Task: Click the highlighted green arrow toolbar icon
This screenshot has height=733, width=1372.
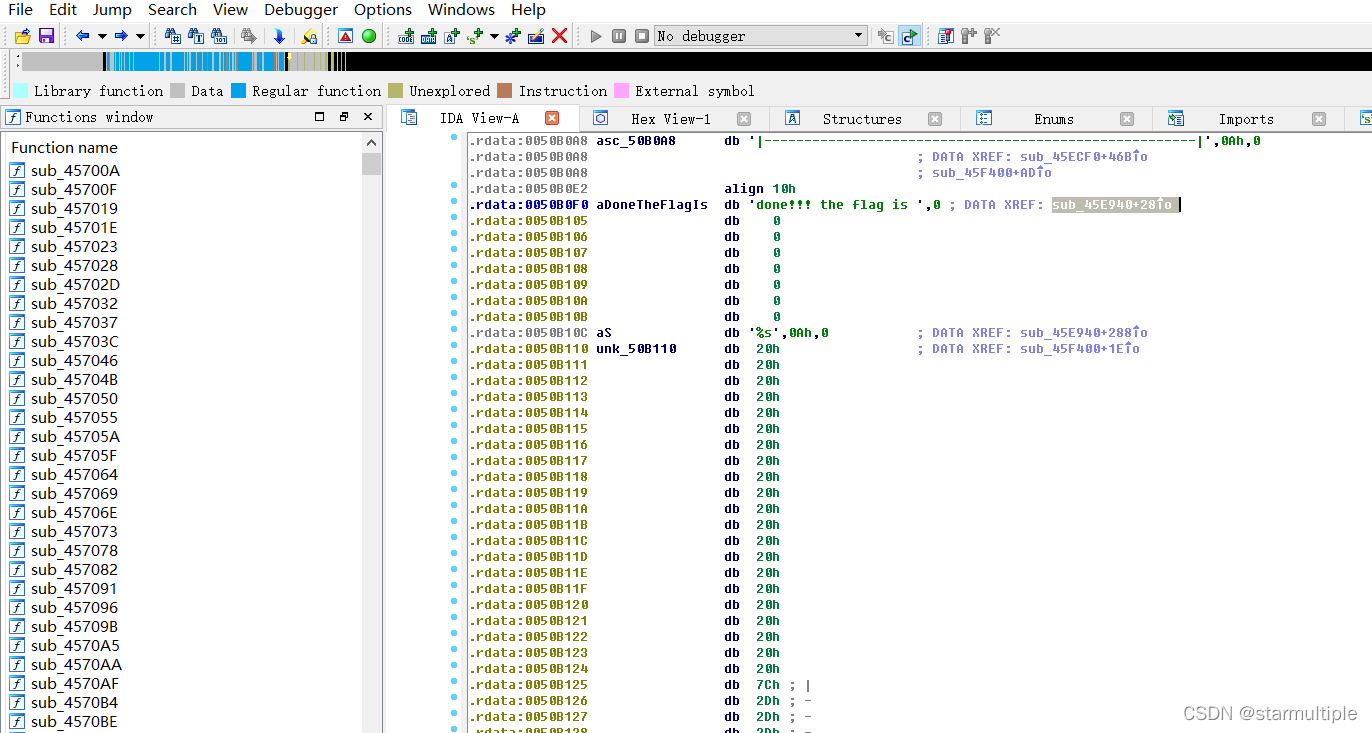Action: (909, 36)
